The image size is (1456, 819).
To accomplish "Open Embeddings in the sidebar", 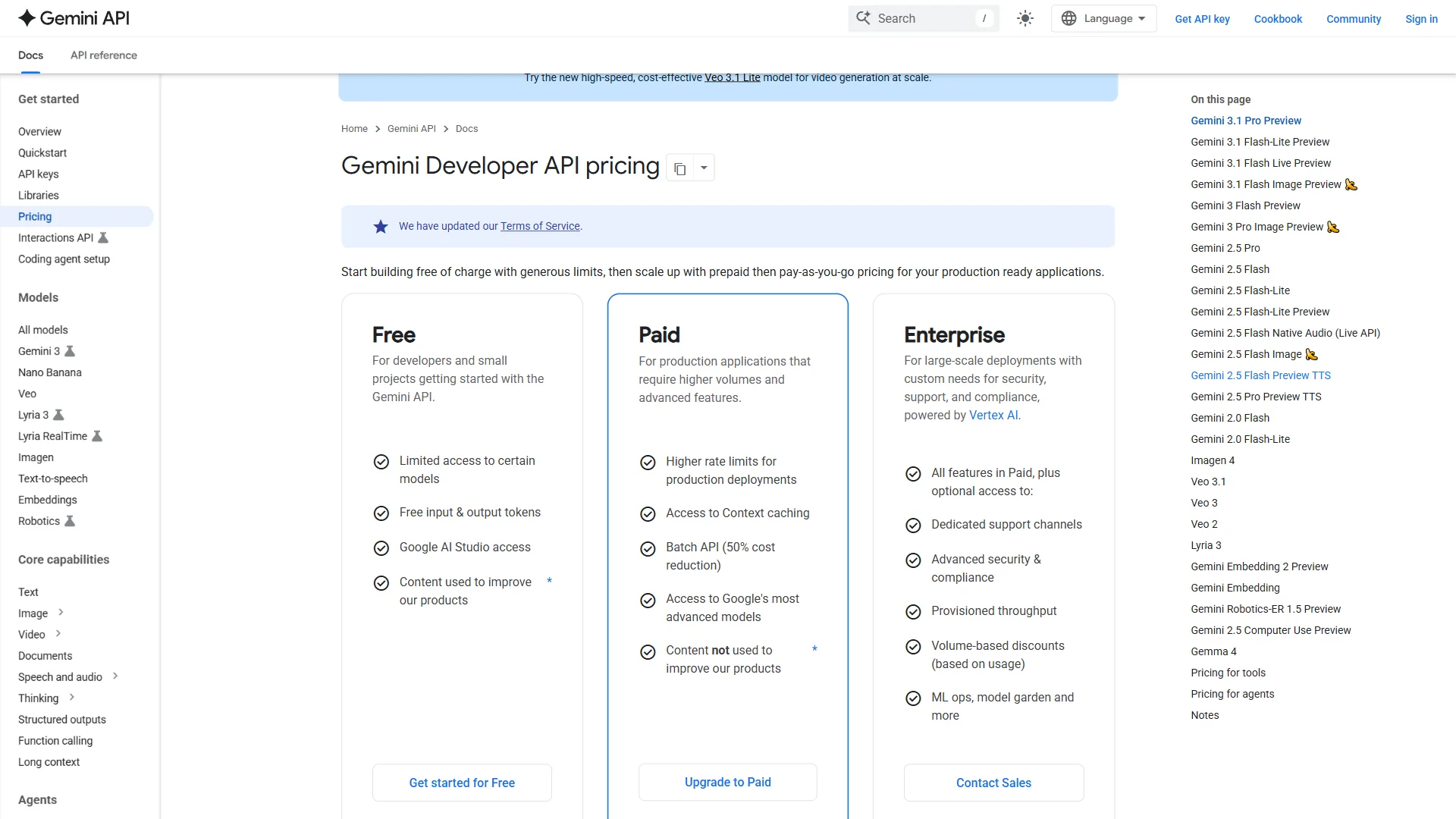I will (x=48, y=500).
